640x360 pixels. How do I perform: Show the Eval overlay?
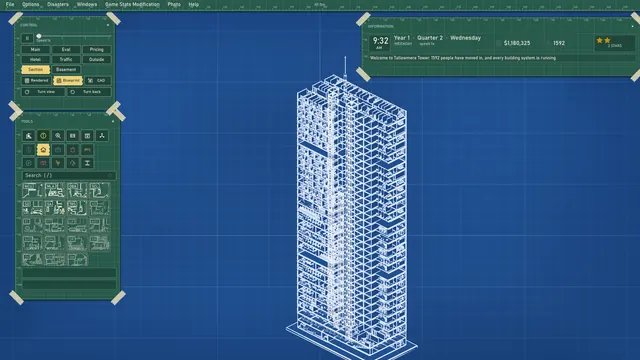(66, 49)
